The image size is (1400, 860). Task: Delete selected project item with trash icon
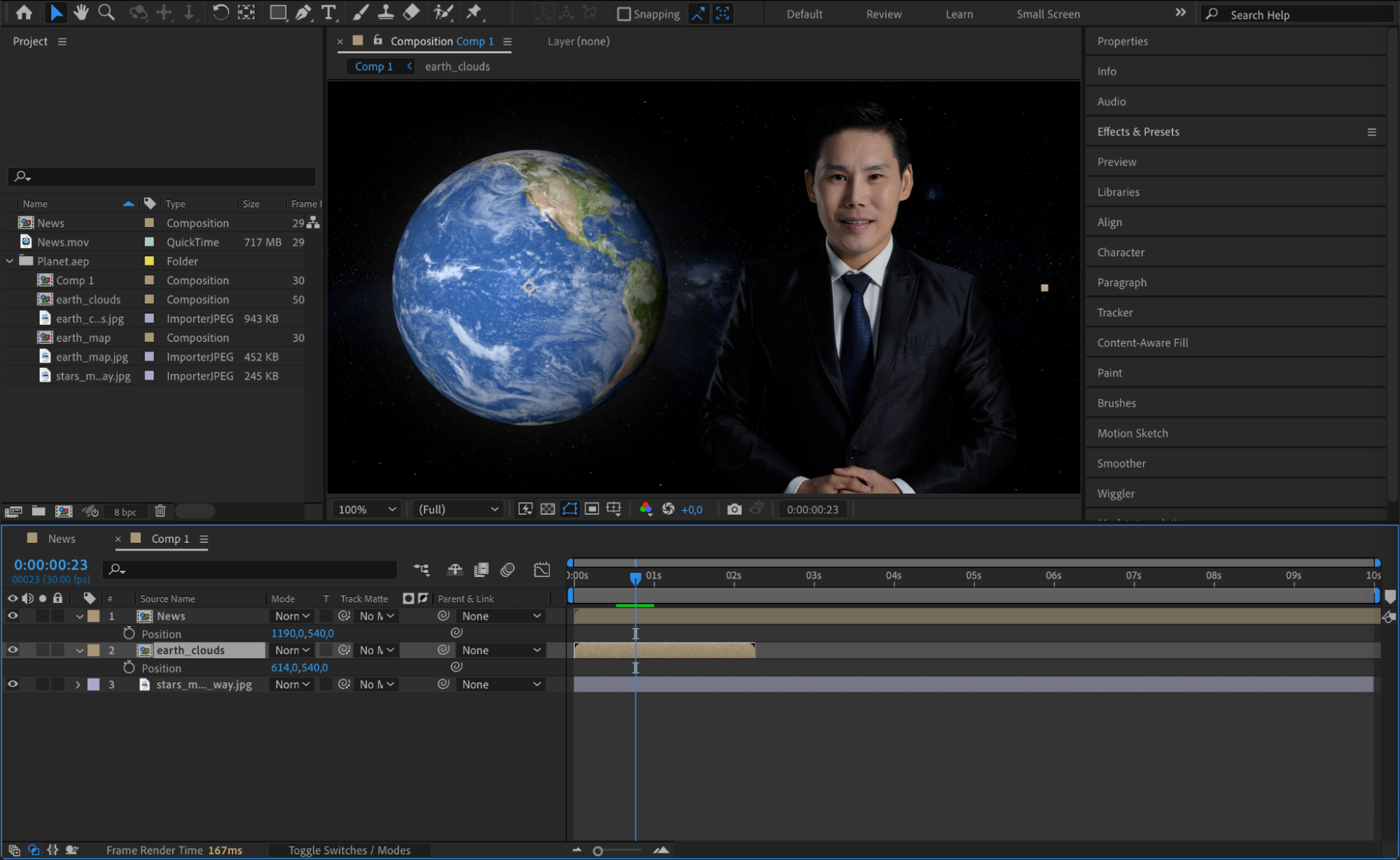[160, 511]
